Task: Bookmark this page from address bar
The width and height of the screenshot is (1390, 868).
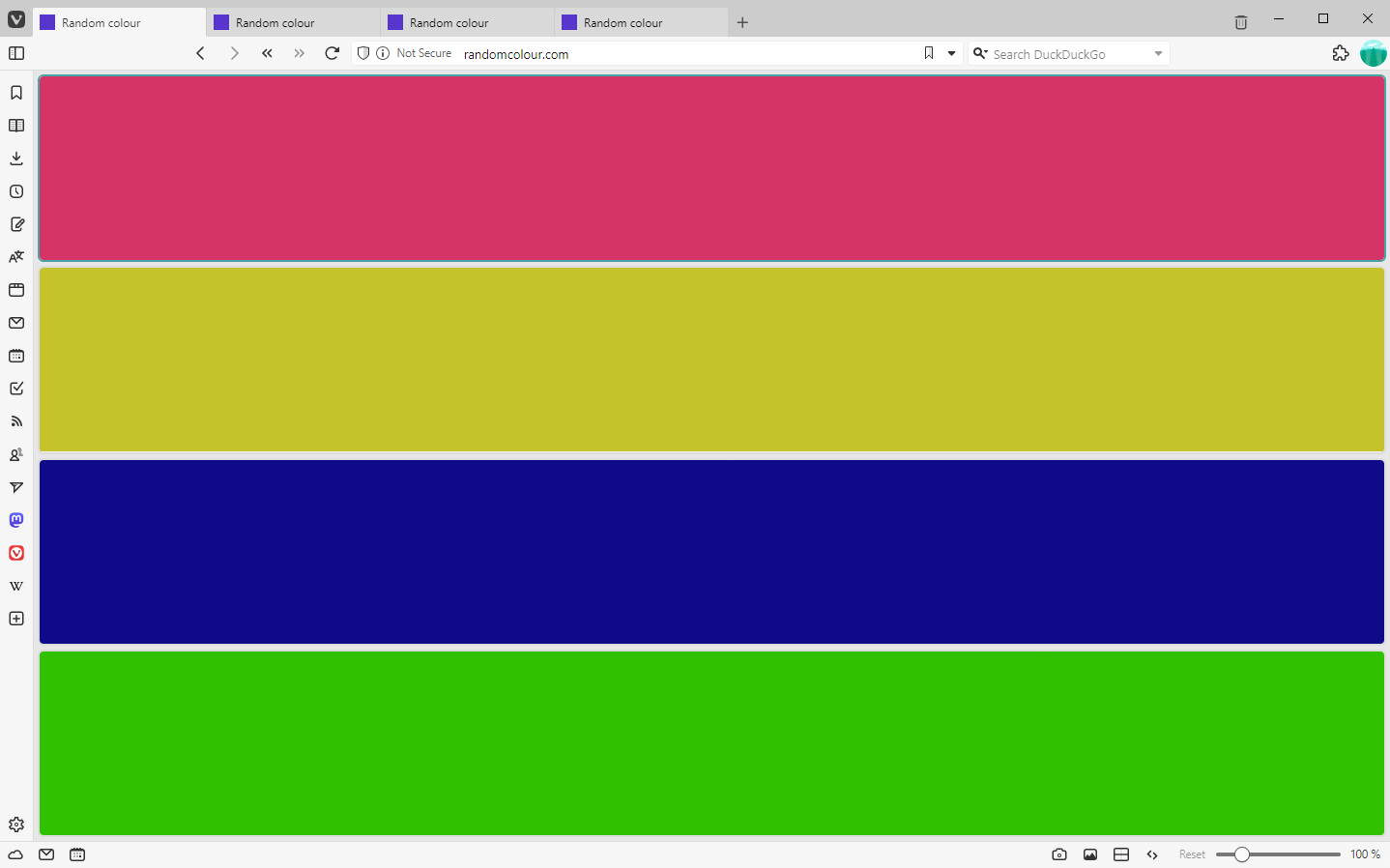Action: point(929,53)
